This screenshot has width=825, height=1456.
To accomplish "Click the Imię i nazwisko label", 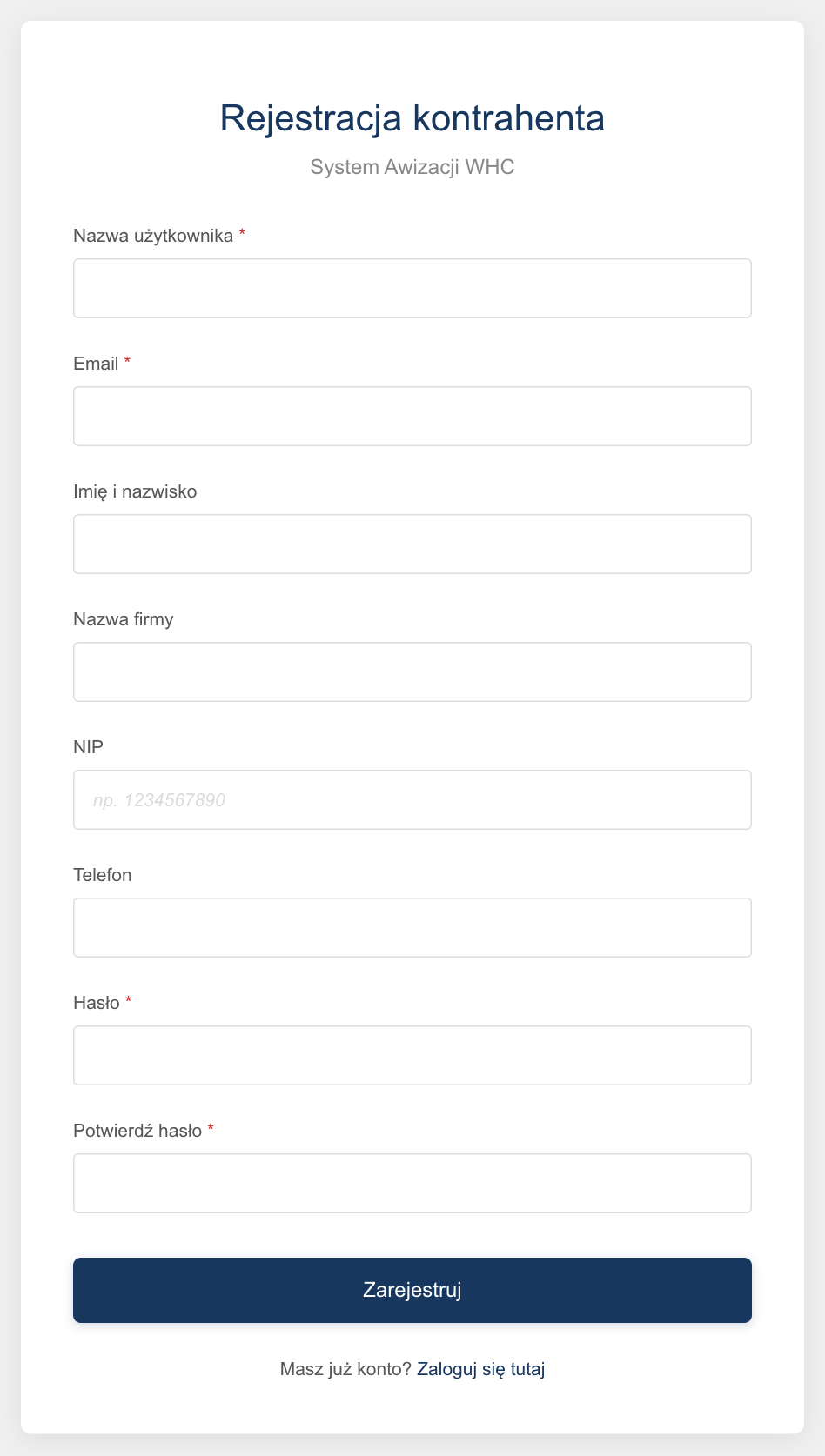I will pos(135,491).
